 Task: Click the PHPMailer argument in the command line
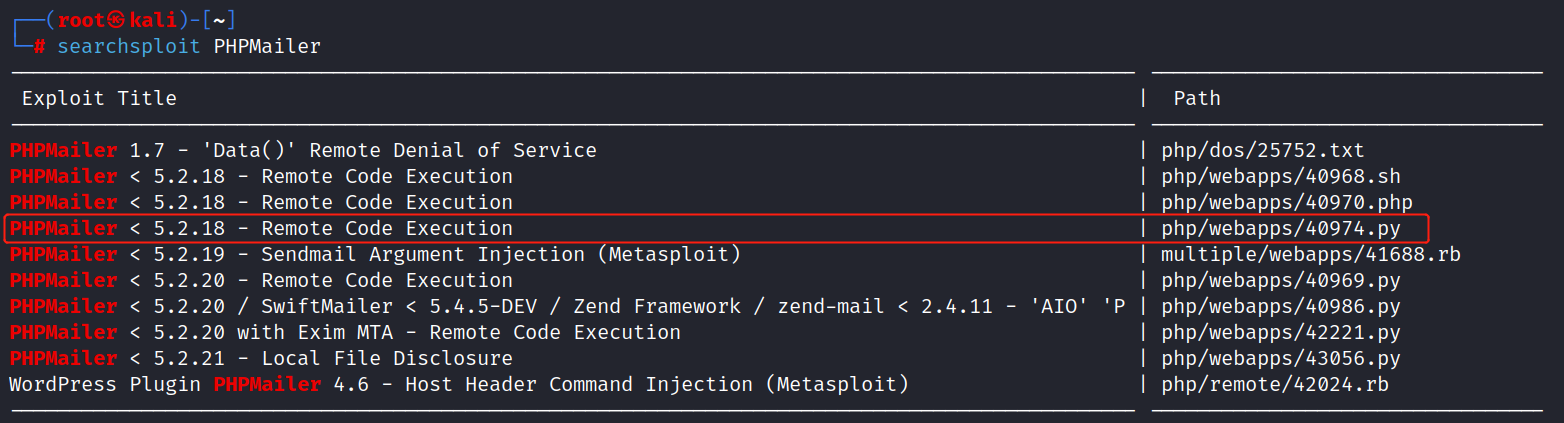[267, 47]
